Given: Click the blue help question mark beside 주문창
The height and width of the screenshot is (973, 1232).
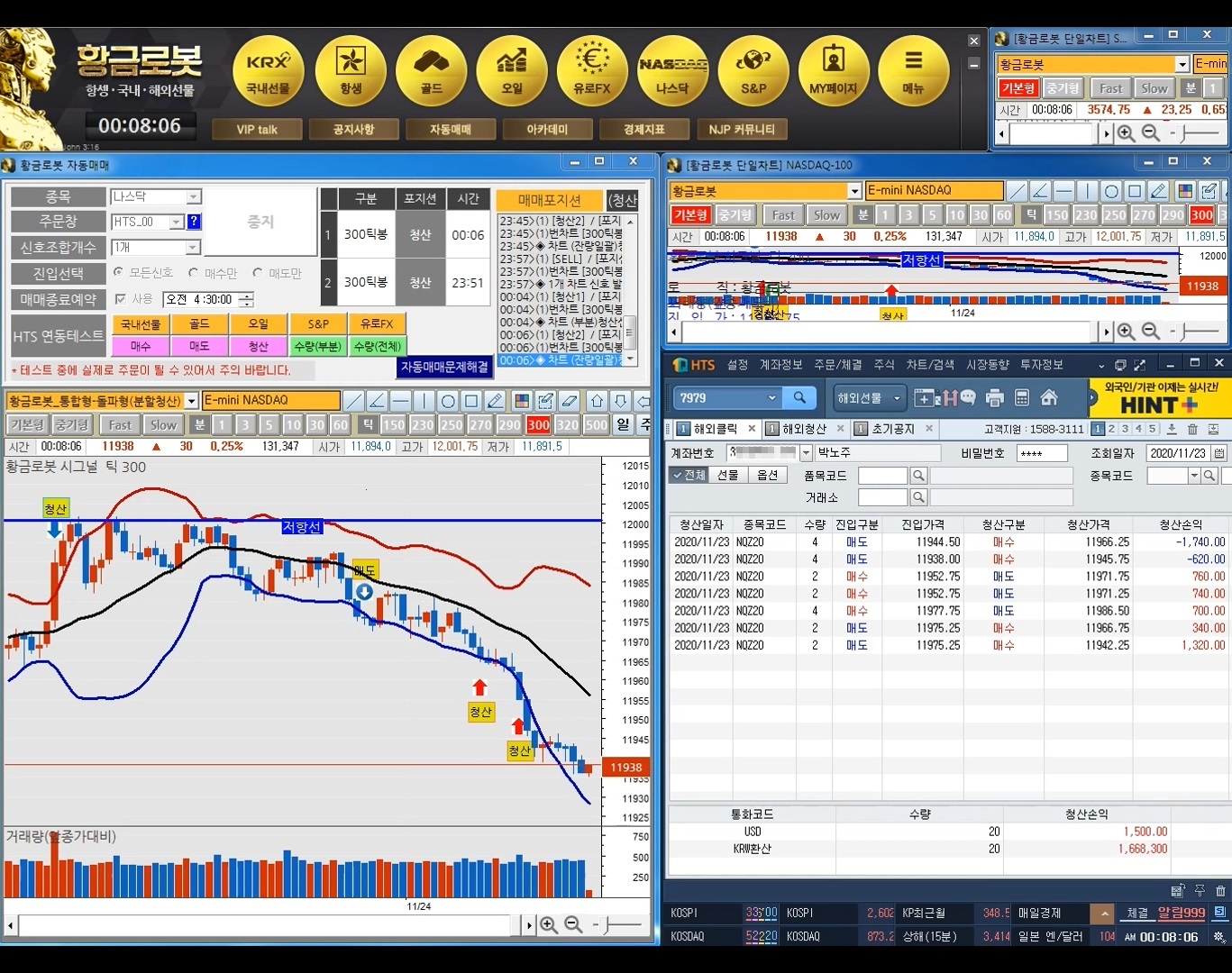Looking at the screenshot, I should [194, 222].
